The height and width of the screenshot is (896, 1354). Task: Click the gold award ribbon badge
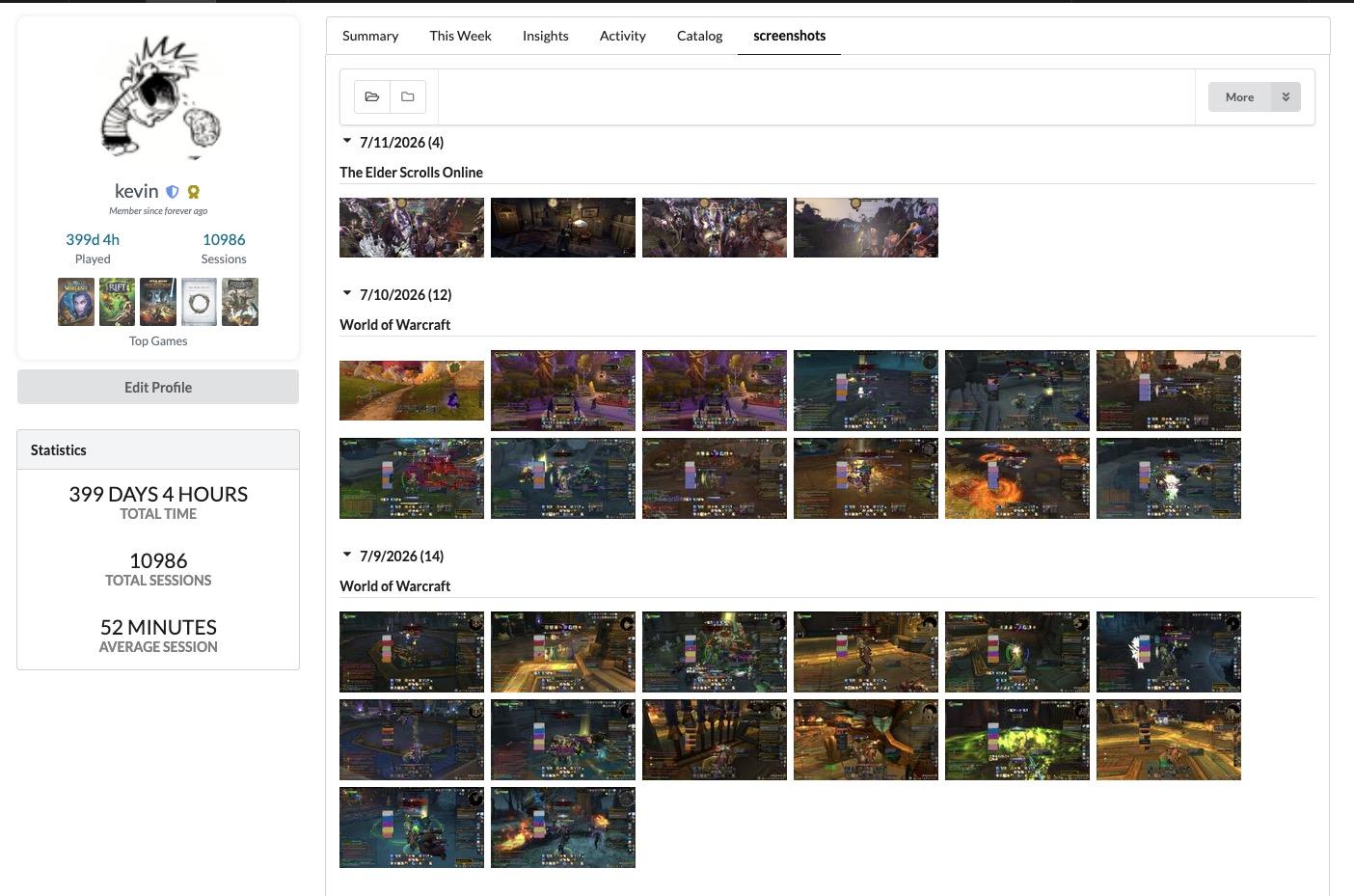click(194, 192)
